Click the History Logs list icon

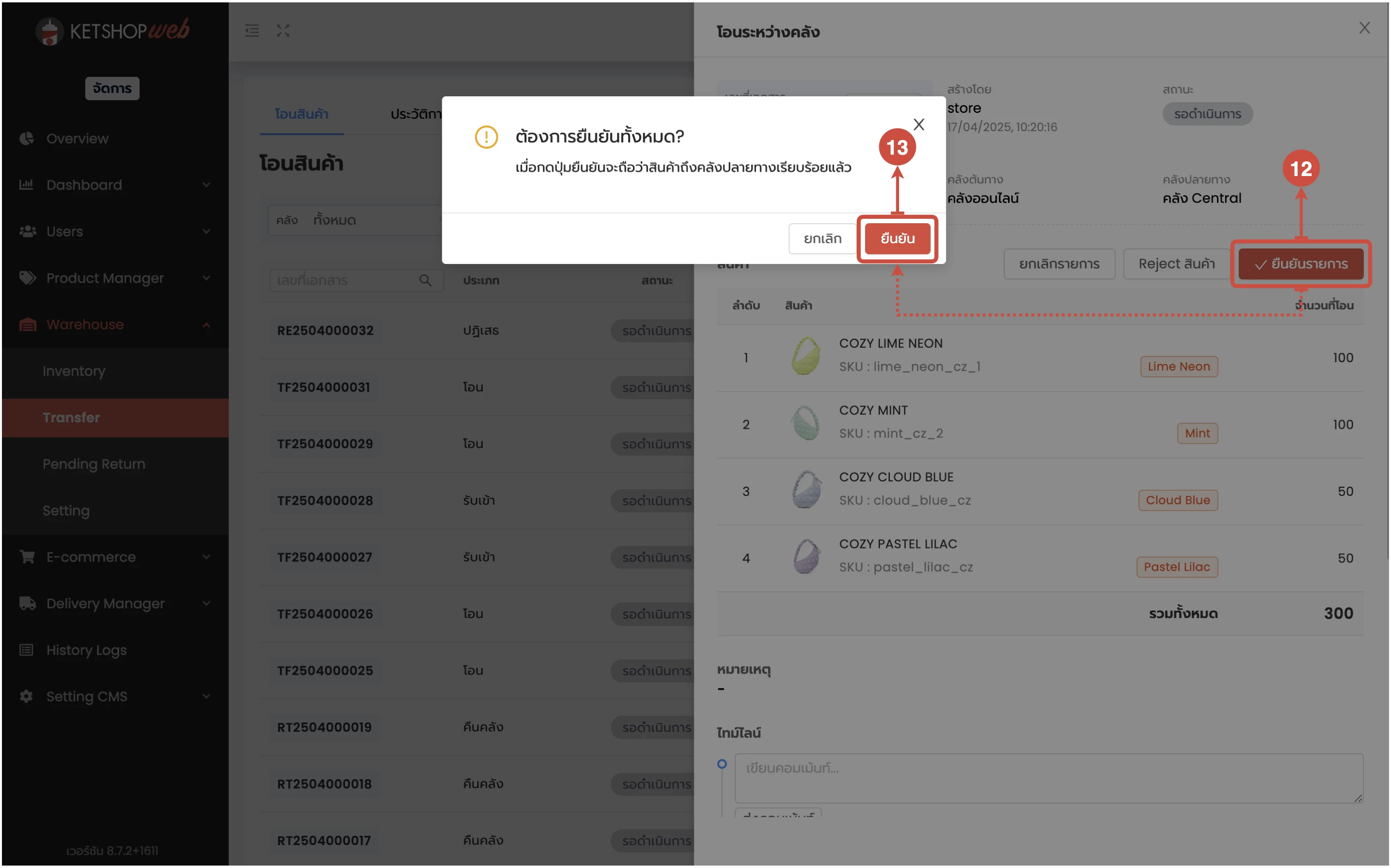coord(26,650)
